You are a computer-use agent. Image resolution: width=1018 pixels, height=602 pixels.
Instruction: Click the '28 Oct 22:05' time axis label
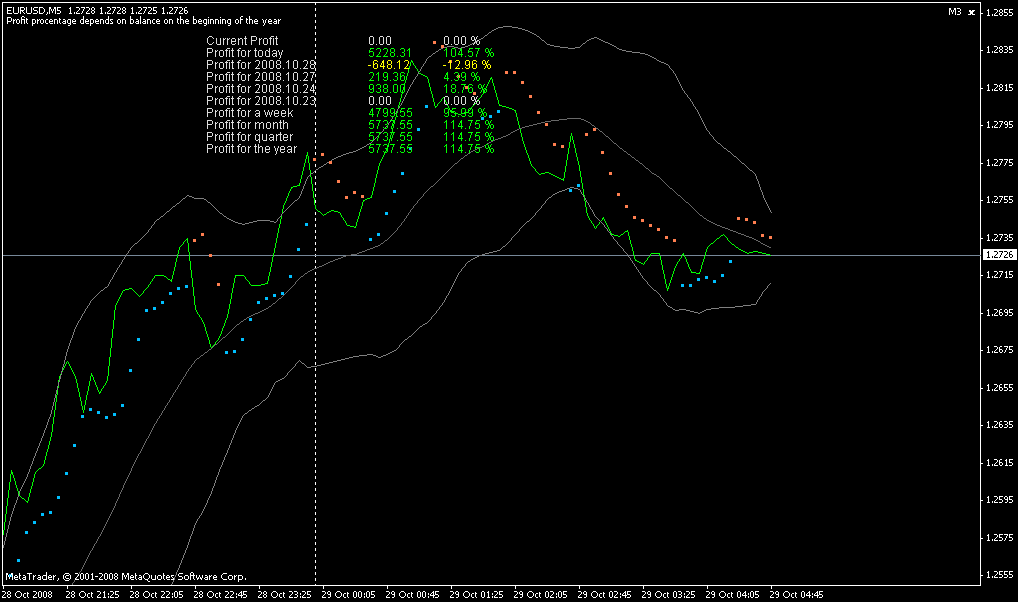[156, 595]
